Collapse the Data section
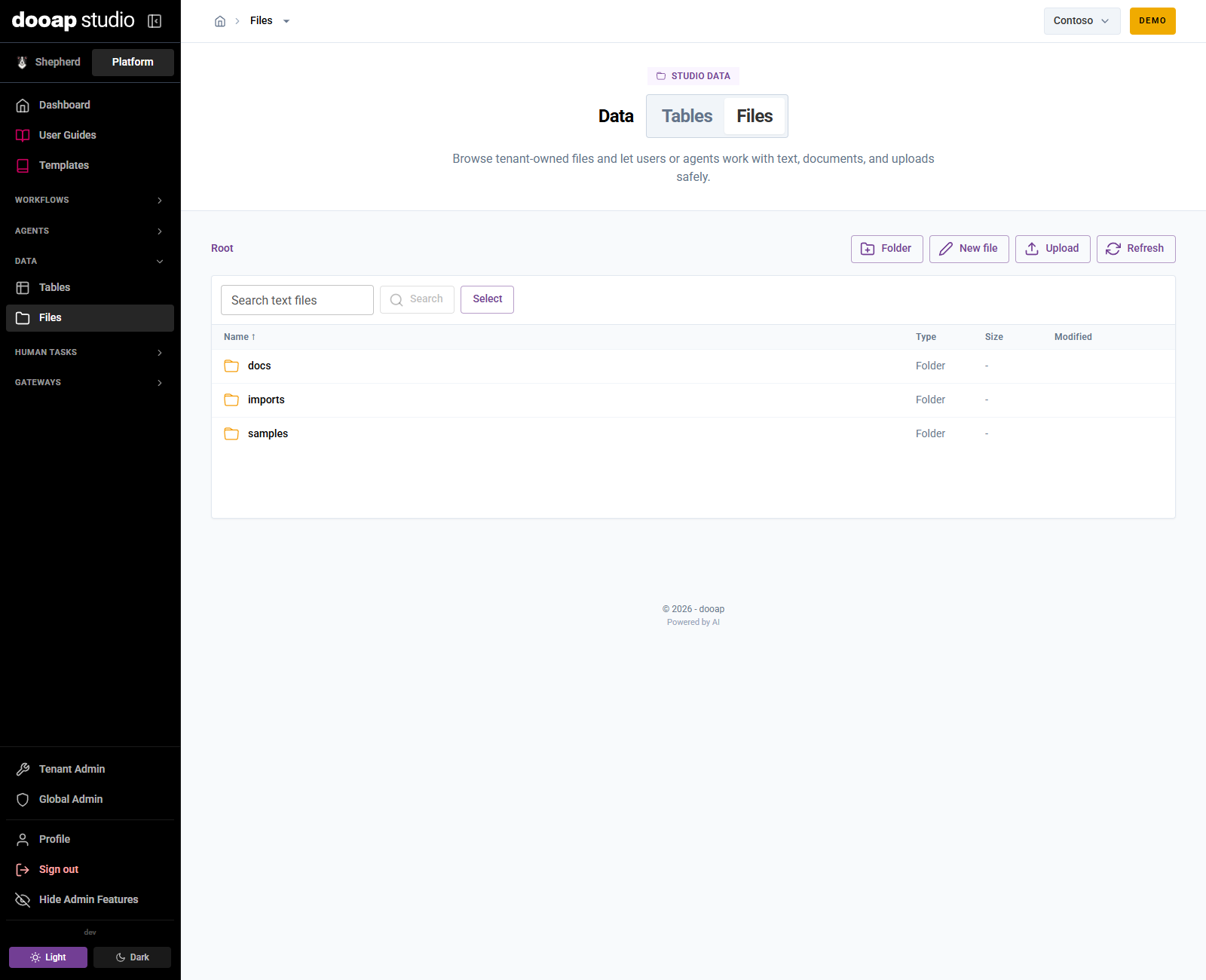Screen dimensions: 1206x980 90,261
